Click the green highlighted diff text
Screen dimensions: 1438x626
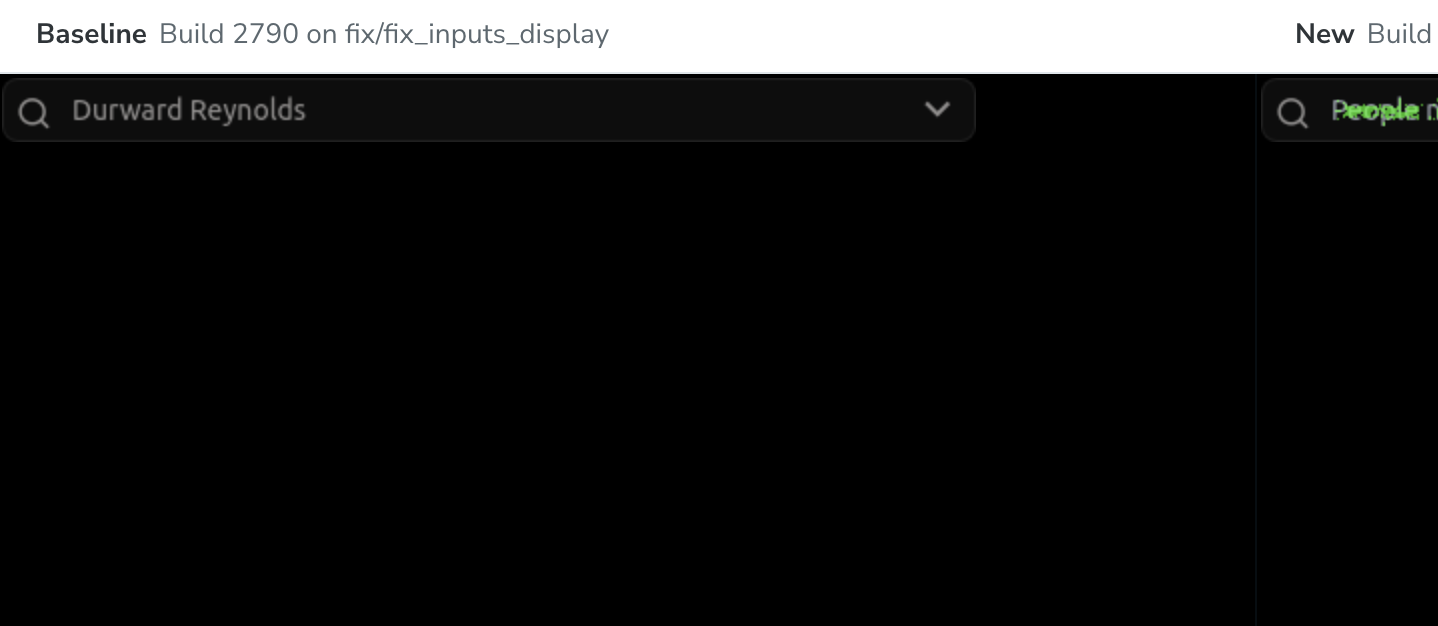tap(1375, 110)
